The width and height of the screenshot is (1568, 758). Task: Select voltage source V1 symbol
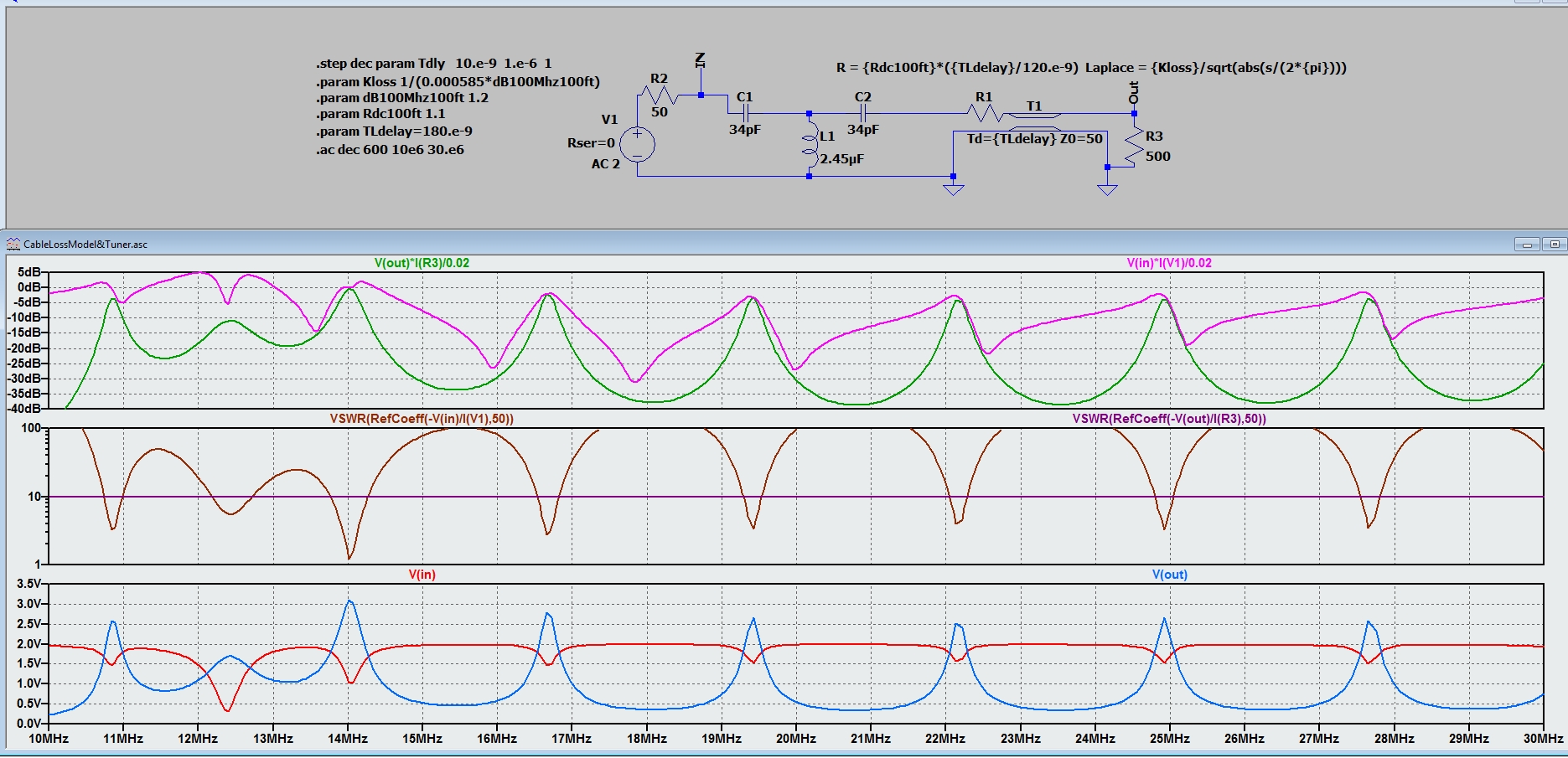[x=637, y=144]
